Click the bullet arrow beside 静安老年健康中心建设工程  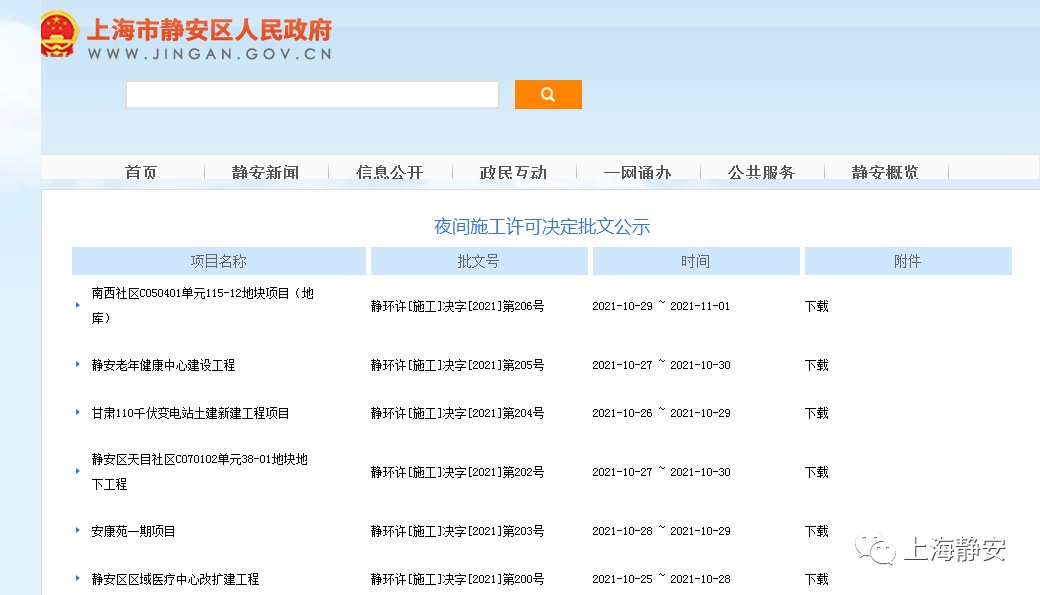click(78, 364)
